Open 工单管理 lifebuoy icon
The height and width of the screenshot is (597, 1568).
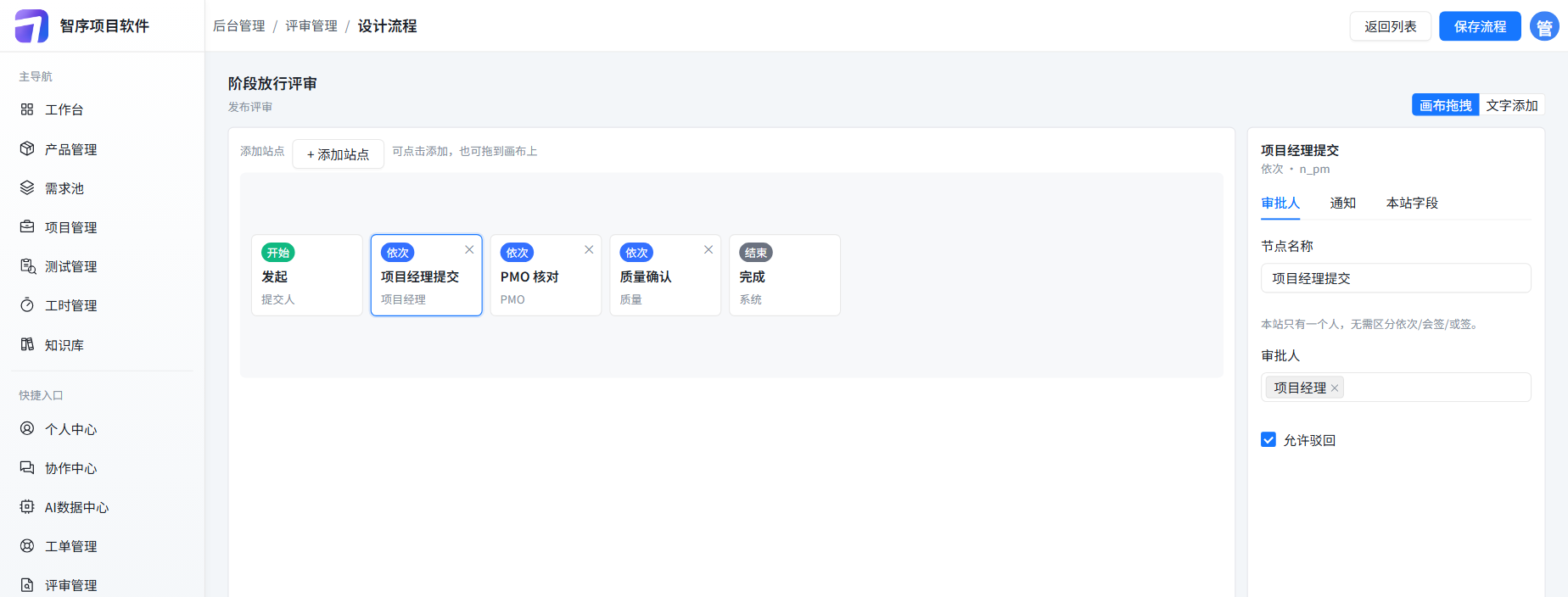[27, 545]
